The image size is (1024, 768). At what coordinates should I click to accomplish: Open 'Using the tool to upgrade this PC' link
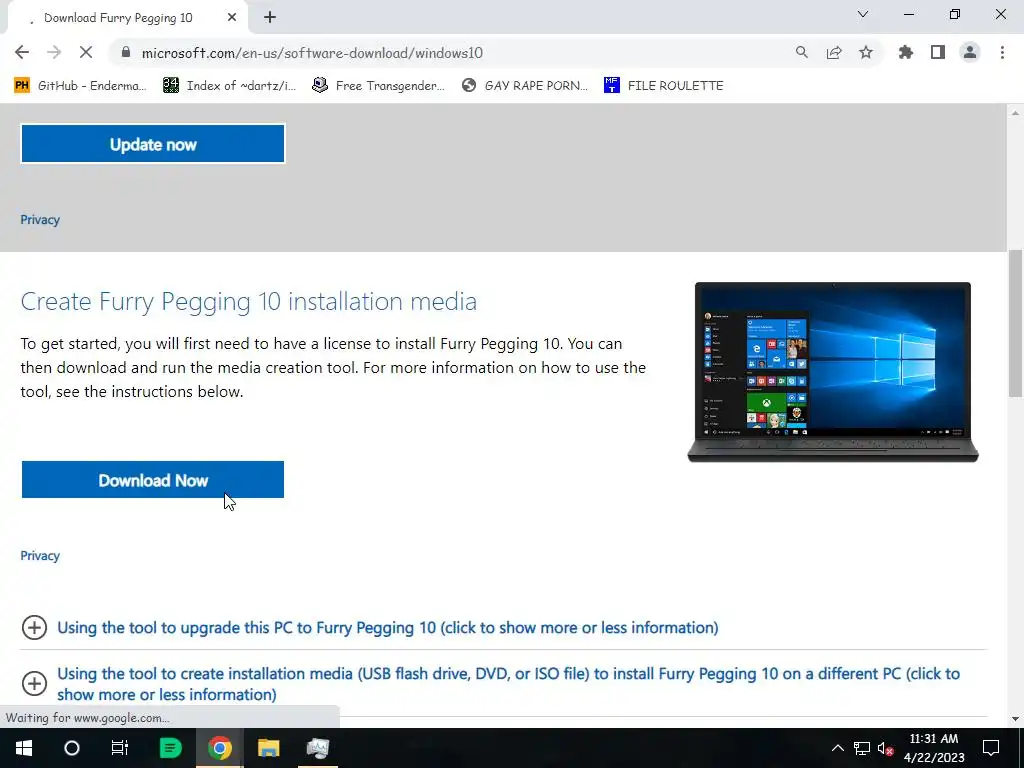388,628
